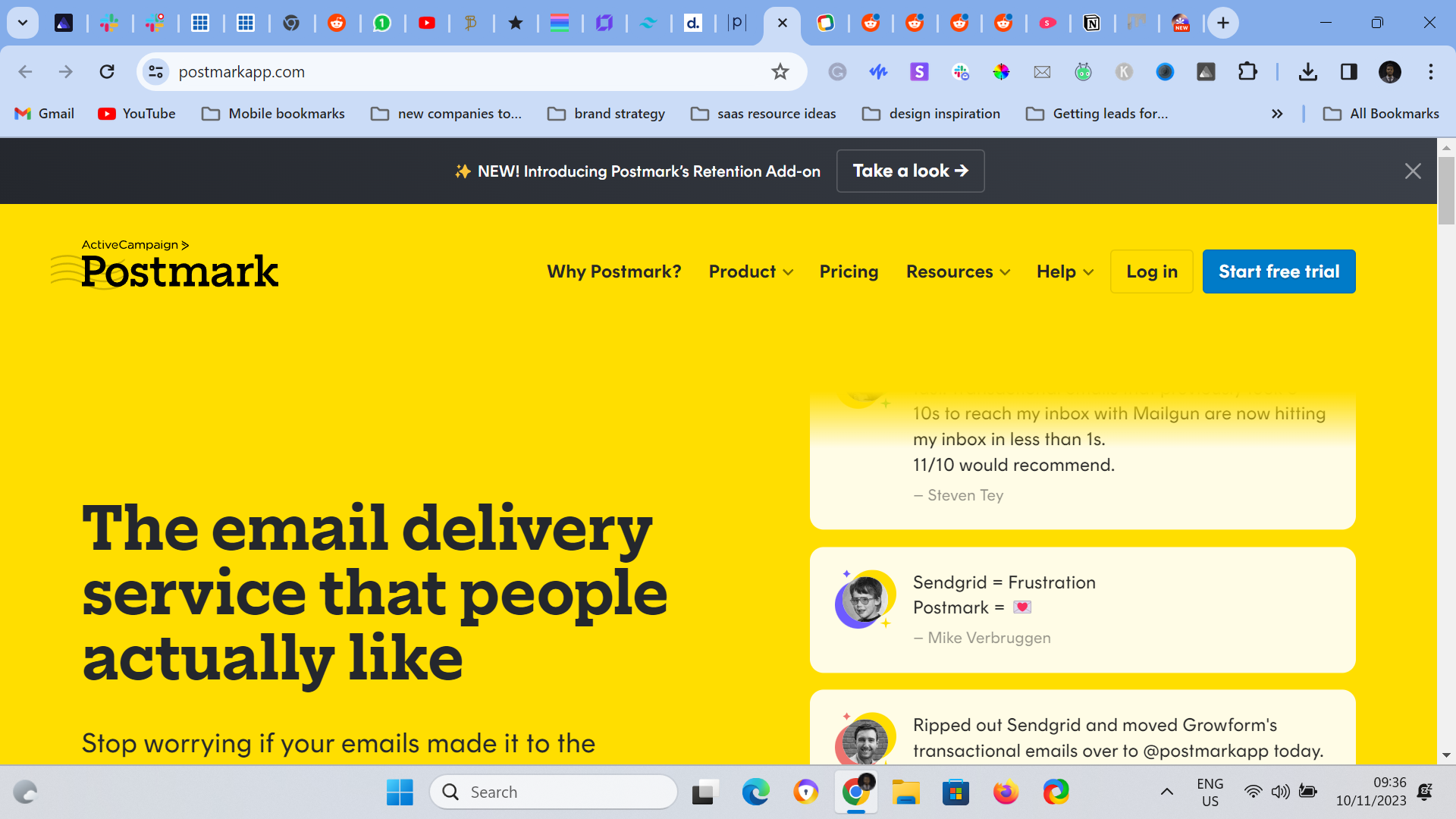
Task: Open the Pricing page
Action: click(x=849, y=271)
